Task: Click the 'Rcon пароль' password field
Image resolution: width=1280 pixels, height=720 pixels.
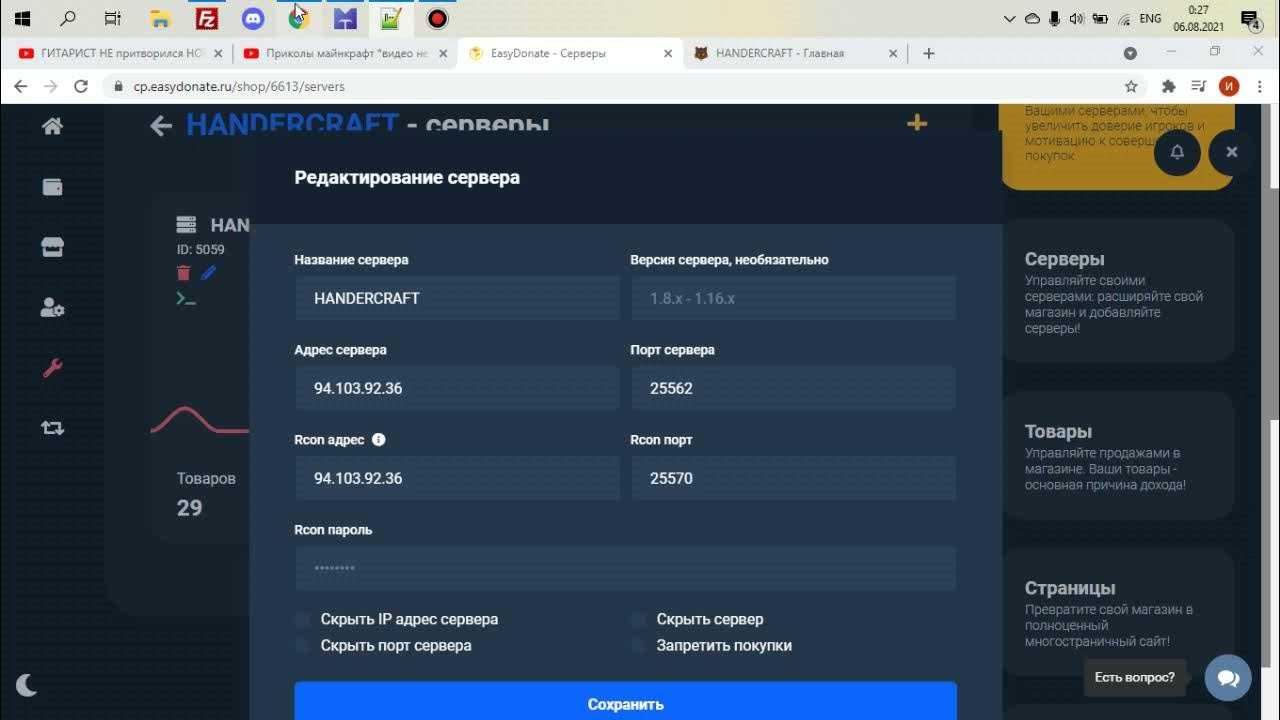Action: (625, 568)
